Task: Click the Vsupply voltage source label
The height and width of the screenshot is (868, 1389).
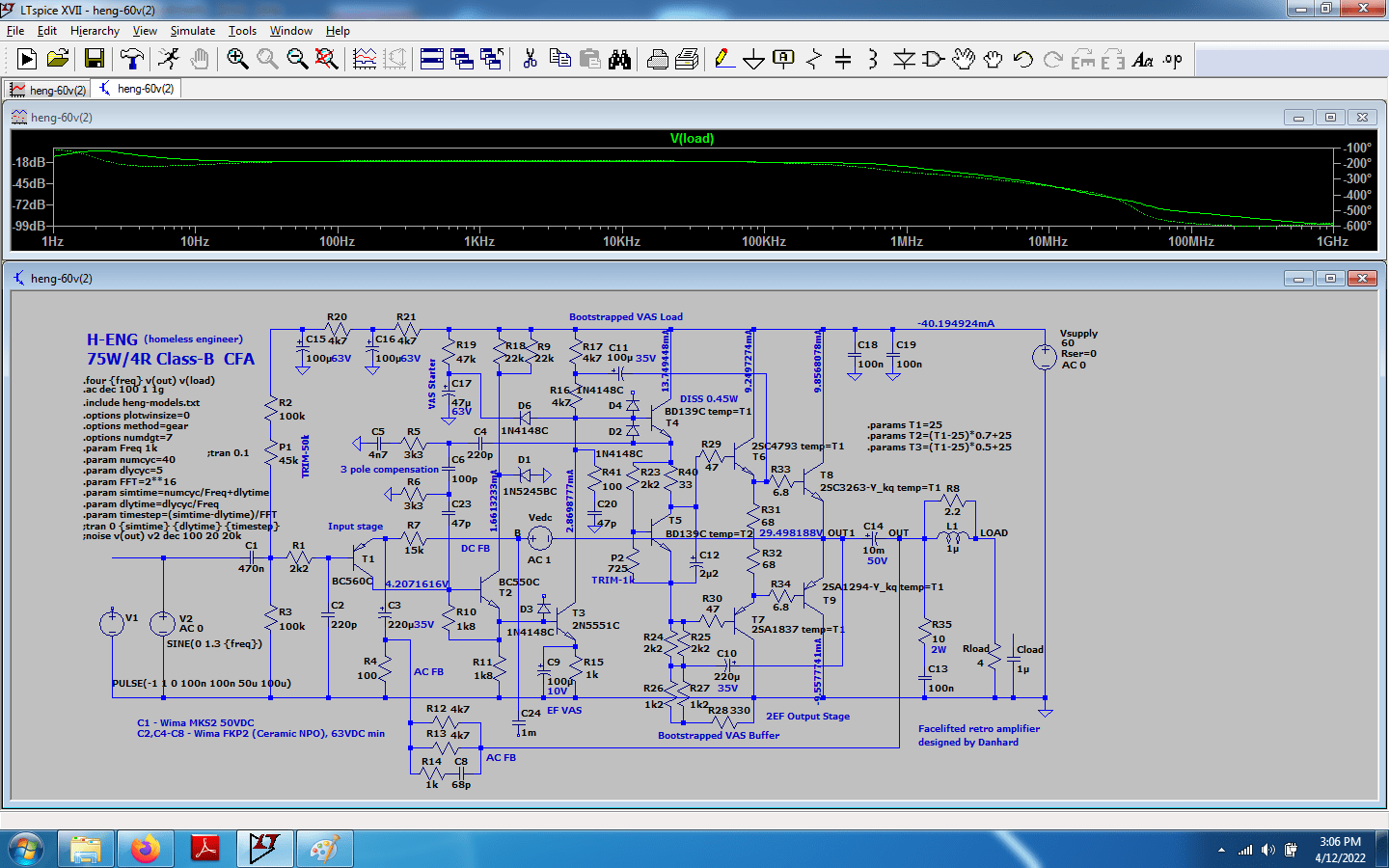Action: pos(1078,334)
